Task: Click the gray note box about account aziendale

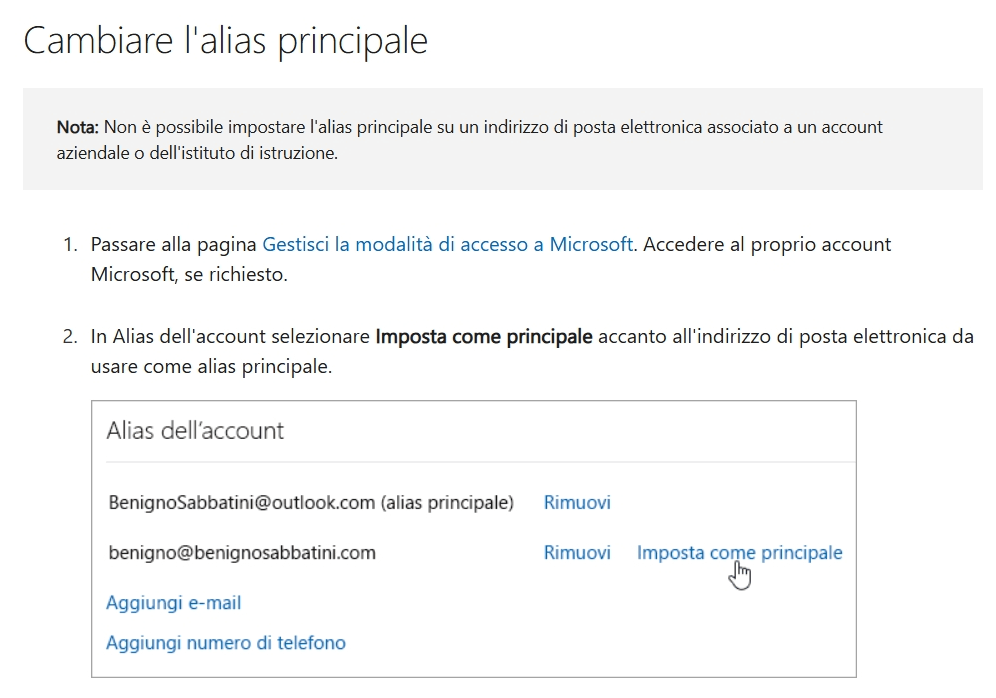Action: (x=502, y=139)
